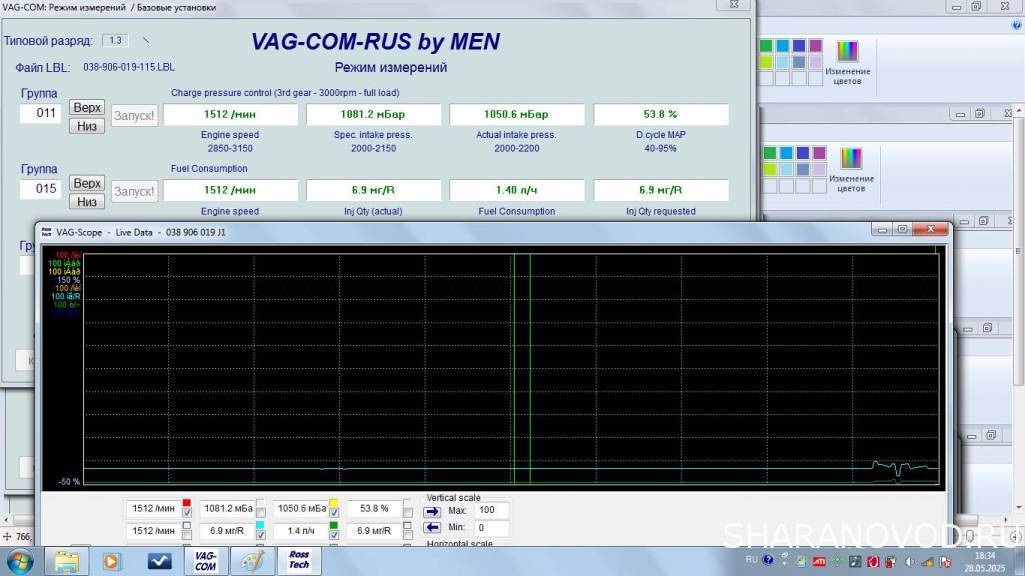Click the 'Запуск!' button for group 011

pyautogui.click(x=134, y=115)
